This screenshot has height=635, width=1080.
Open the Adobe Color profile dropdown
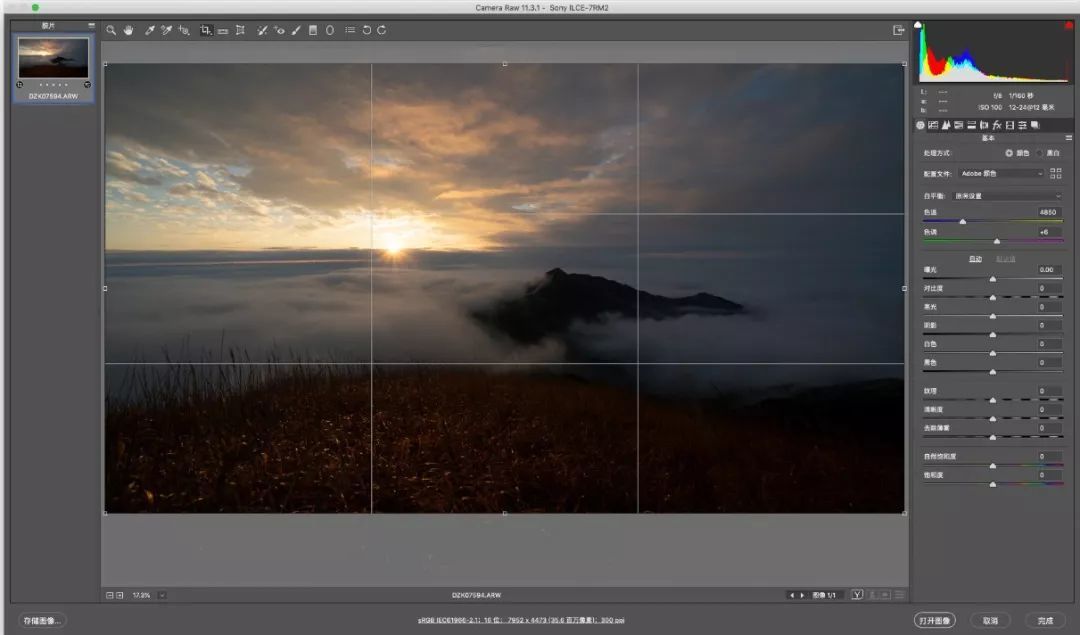tap(1001, 174)
